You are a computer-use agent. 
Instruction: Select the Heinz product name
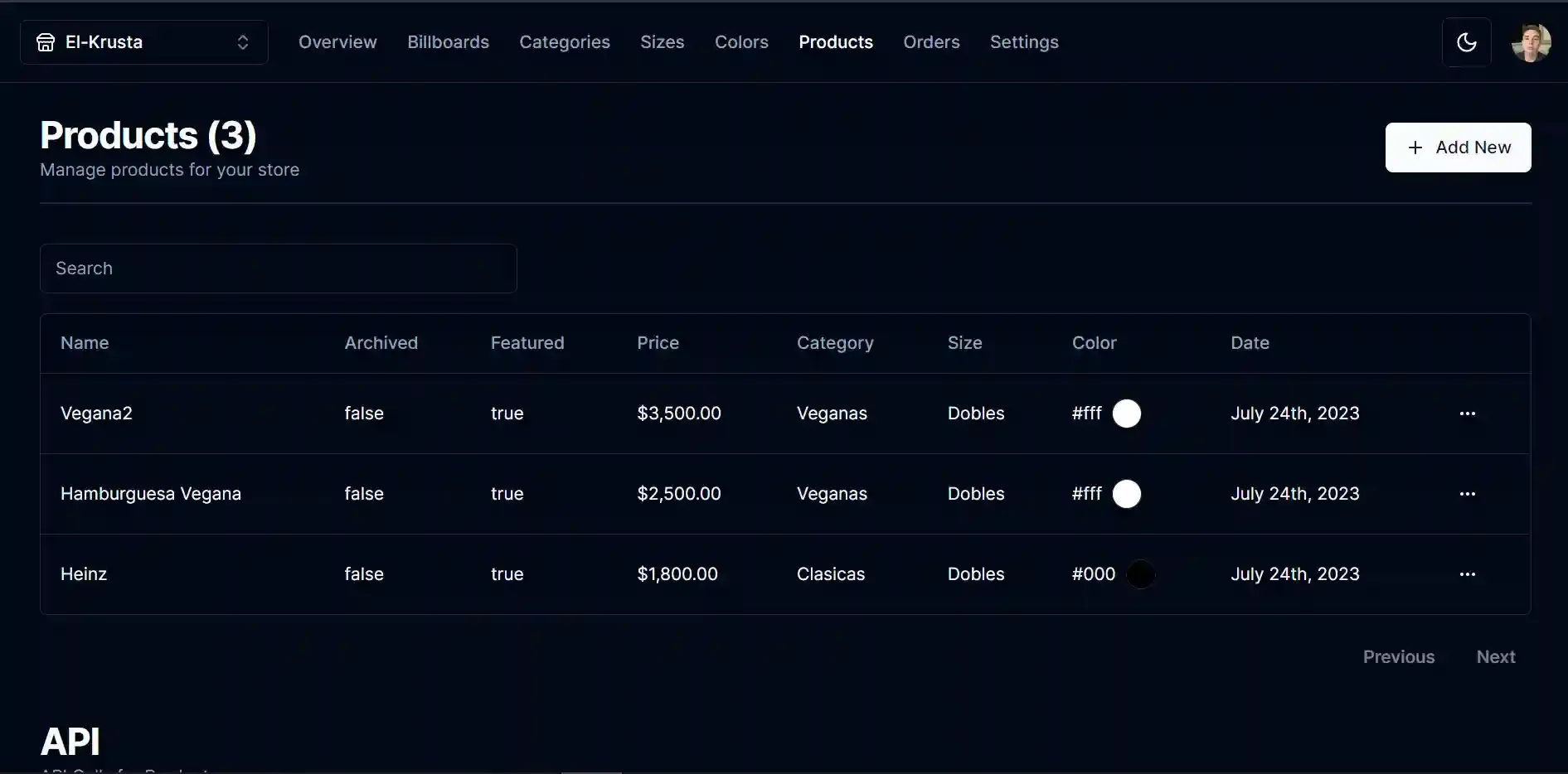pyautogui.click(x=84, y=574)
